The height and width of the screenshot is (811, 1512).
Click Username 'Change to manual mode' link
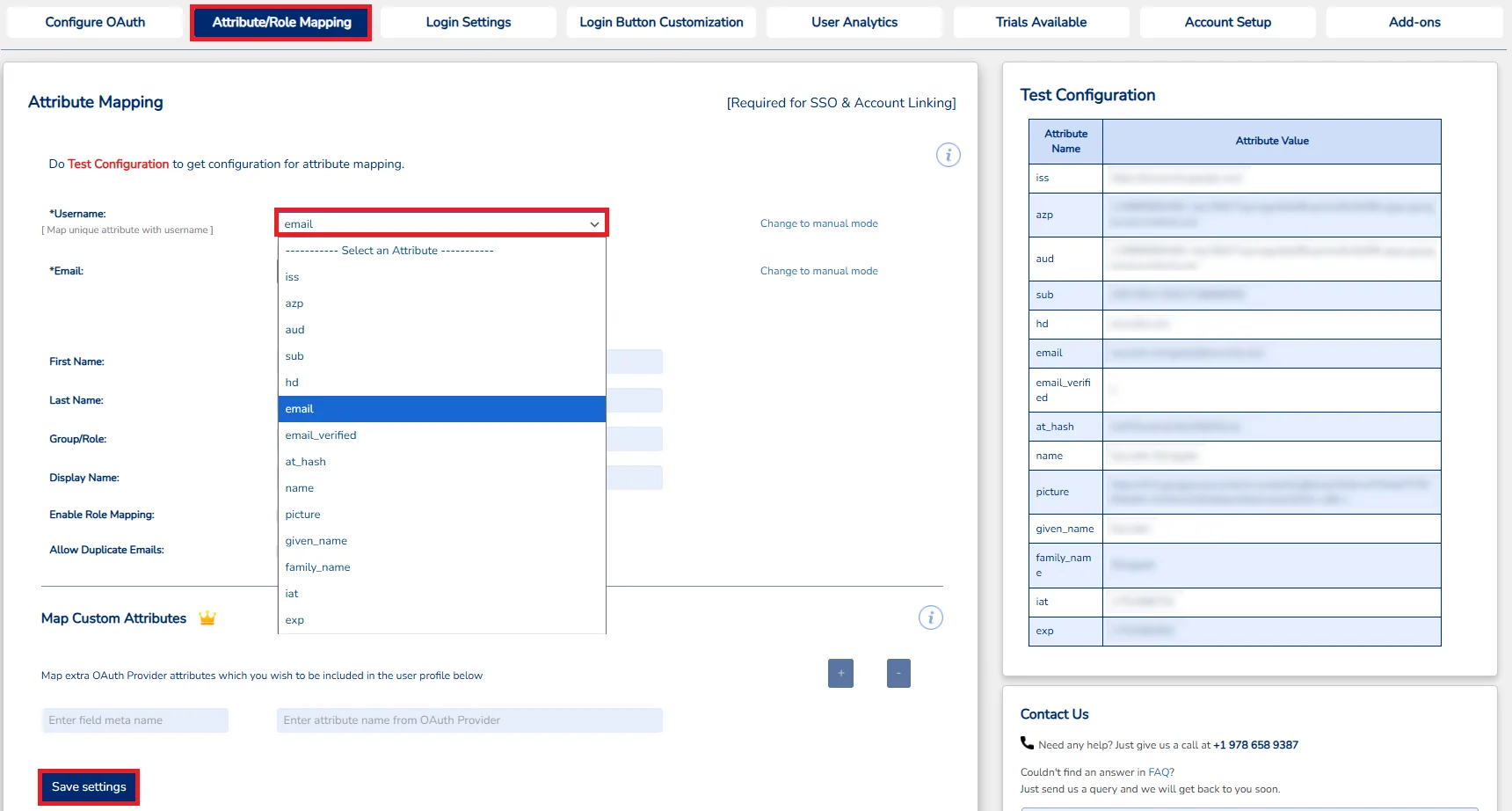coord(818,223)
